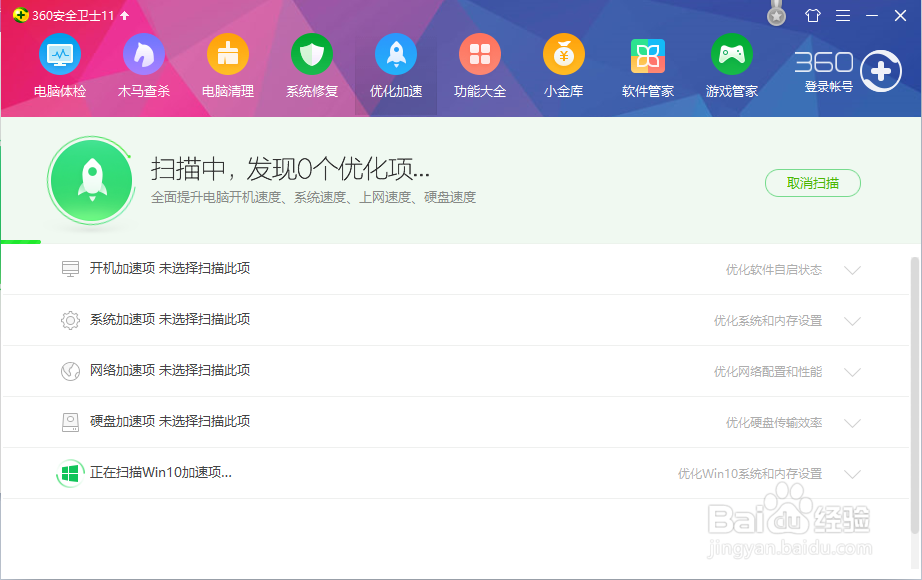
Task: Open the 电脑体检 computer checkup icon
Action: coord(60,54)
